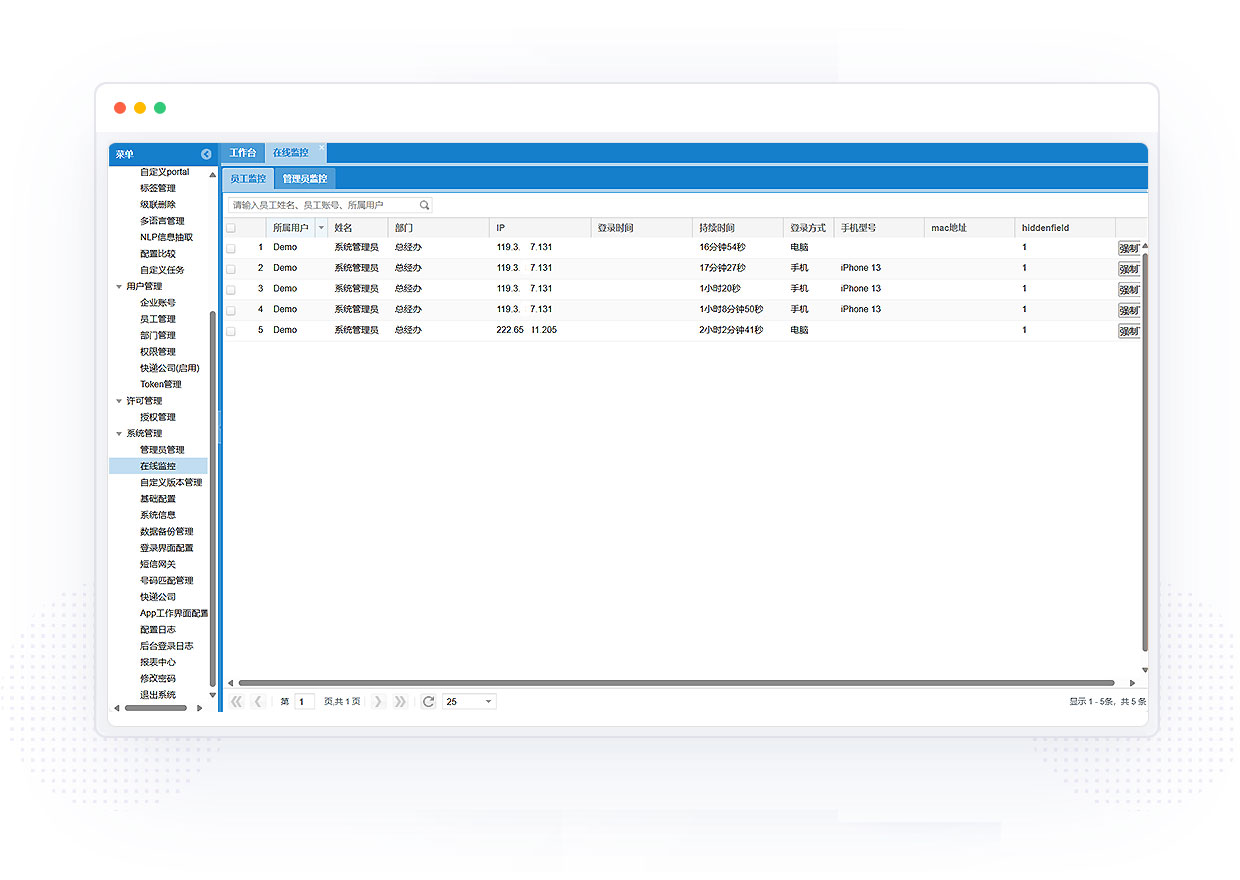Close the 在线监控 tab with its x
Image resolution: width=1240 pixels, height=880 pixels.
point(321,148)
